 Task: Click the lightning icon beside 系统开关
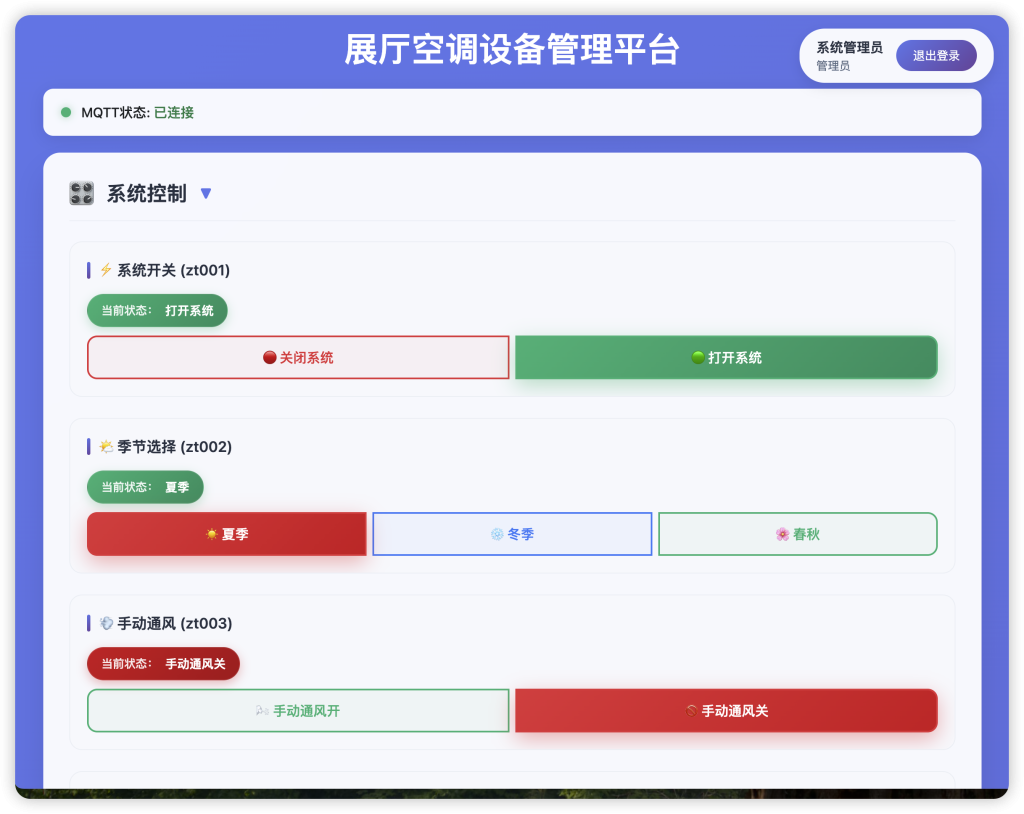click(106, 270)
